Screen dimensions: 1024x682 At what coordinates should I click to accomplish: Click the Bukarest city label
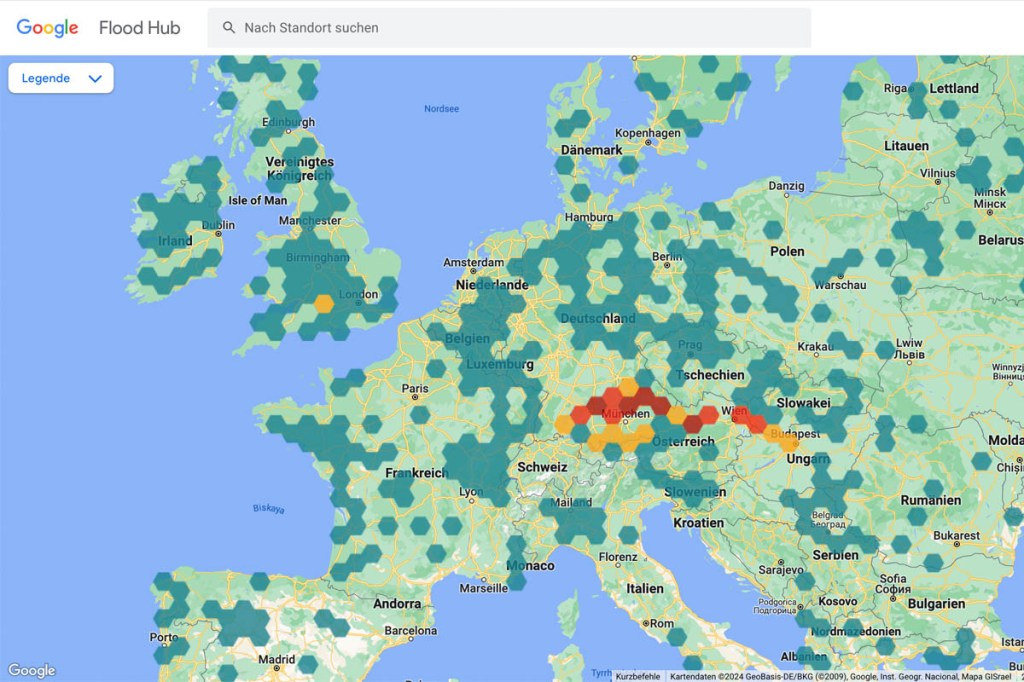tap(956, 536)
